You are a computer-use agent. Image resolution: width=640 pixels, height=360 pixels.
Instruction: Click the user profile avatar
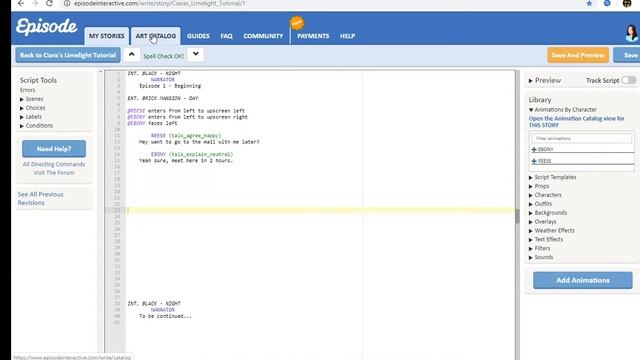tap(631, 33)
